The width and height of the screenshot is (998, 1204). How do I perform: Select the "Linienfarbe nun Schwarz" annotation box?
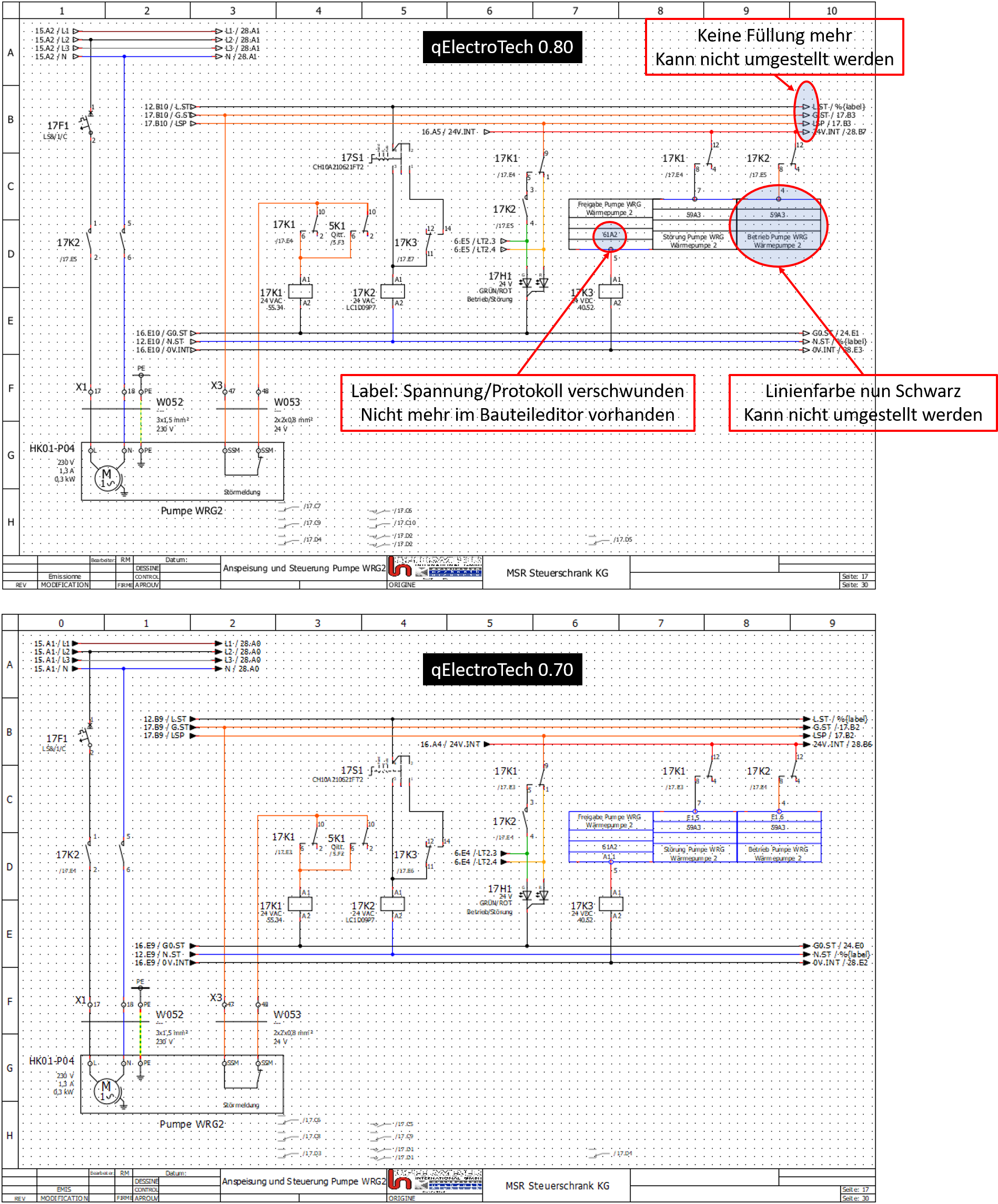click(x=863, y=402)
